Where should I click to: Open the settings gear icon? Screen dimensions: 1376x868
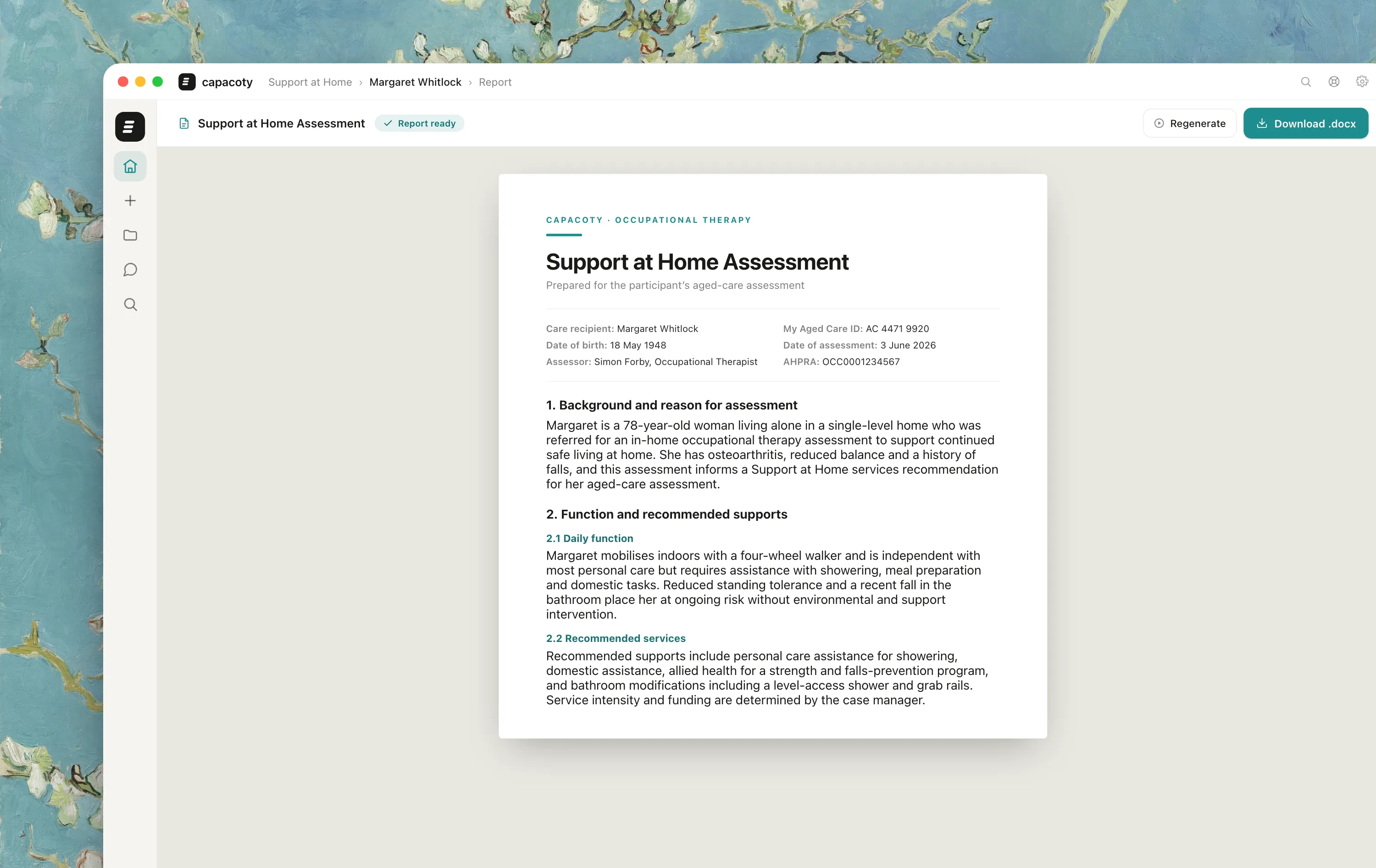1362,82
